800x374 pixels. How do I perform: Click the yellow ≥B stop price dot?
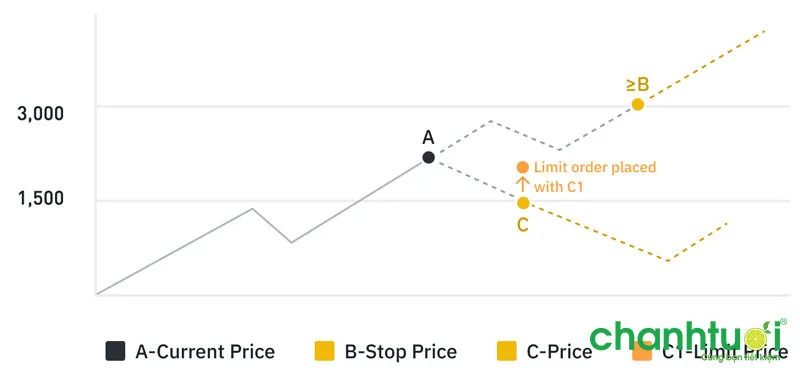click(x=638, y=105)
